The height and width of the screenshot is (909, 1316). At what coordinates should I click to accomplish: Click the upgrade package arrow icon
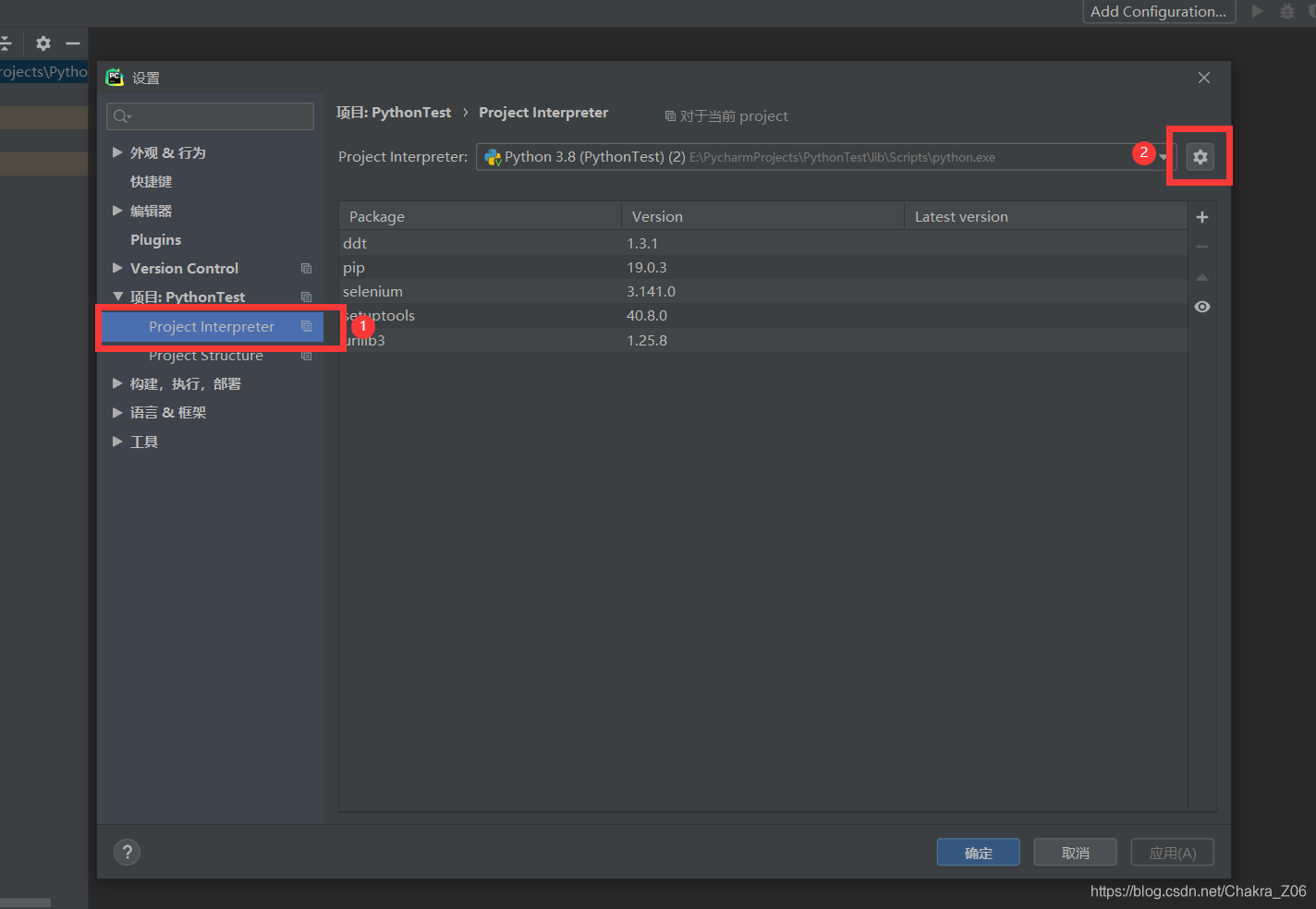point(1202,277)
